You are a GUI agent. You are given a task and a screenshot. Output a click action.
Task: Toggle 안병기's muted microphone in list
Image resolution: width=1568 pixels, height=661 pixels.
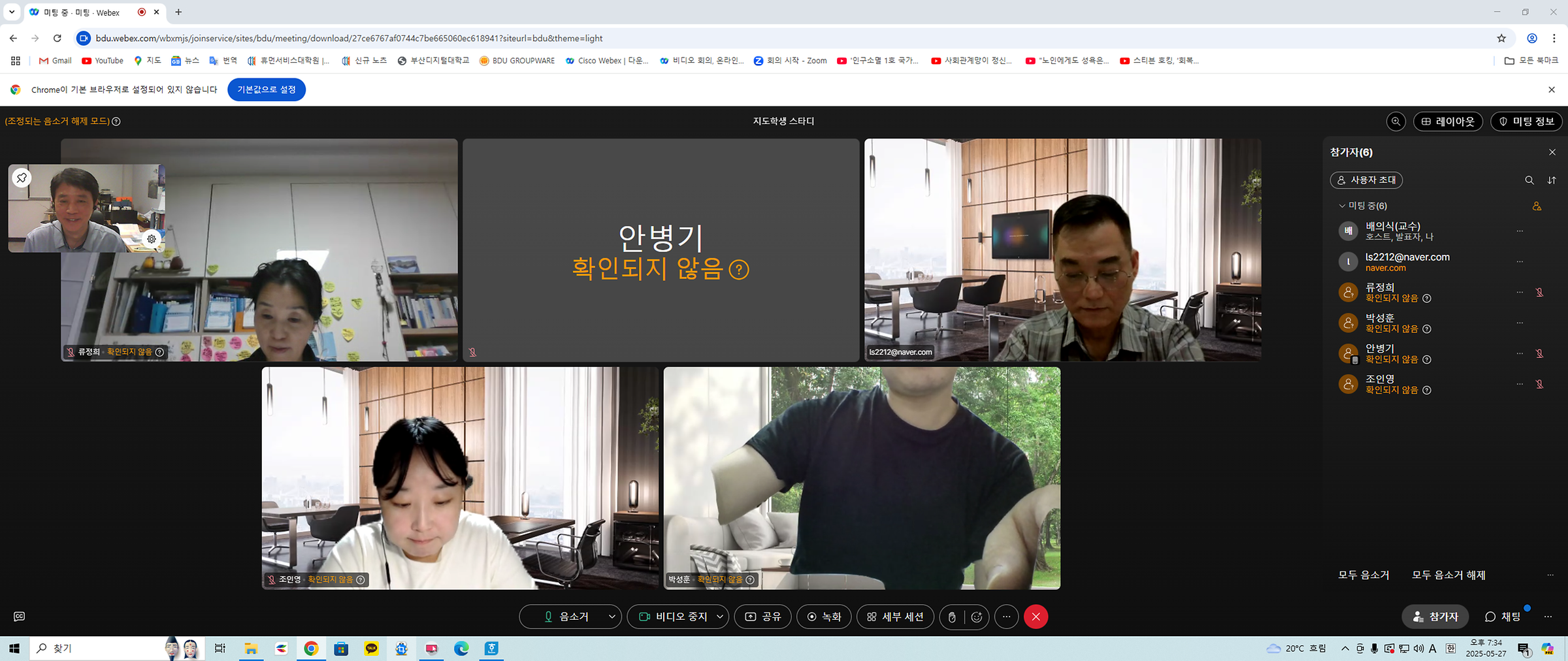tap(1539, 353)
